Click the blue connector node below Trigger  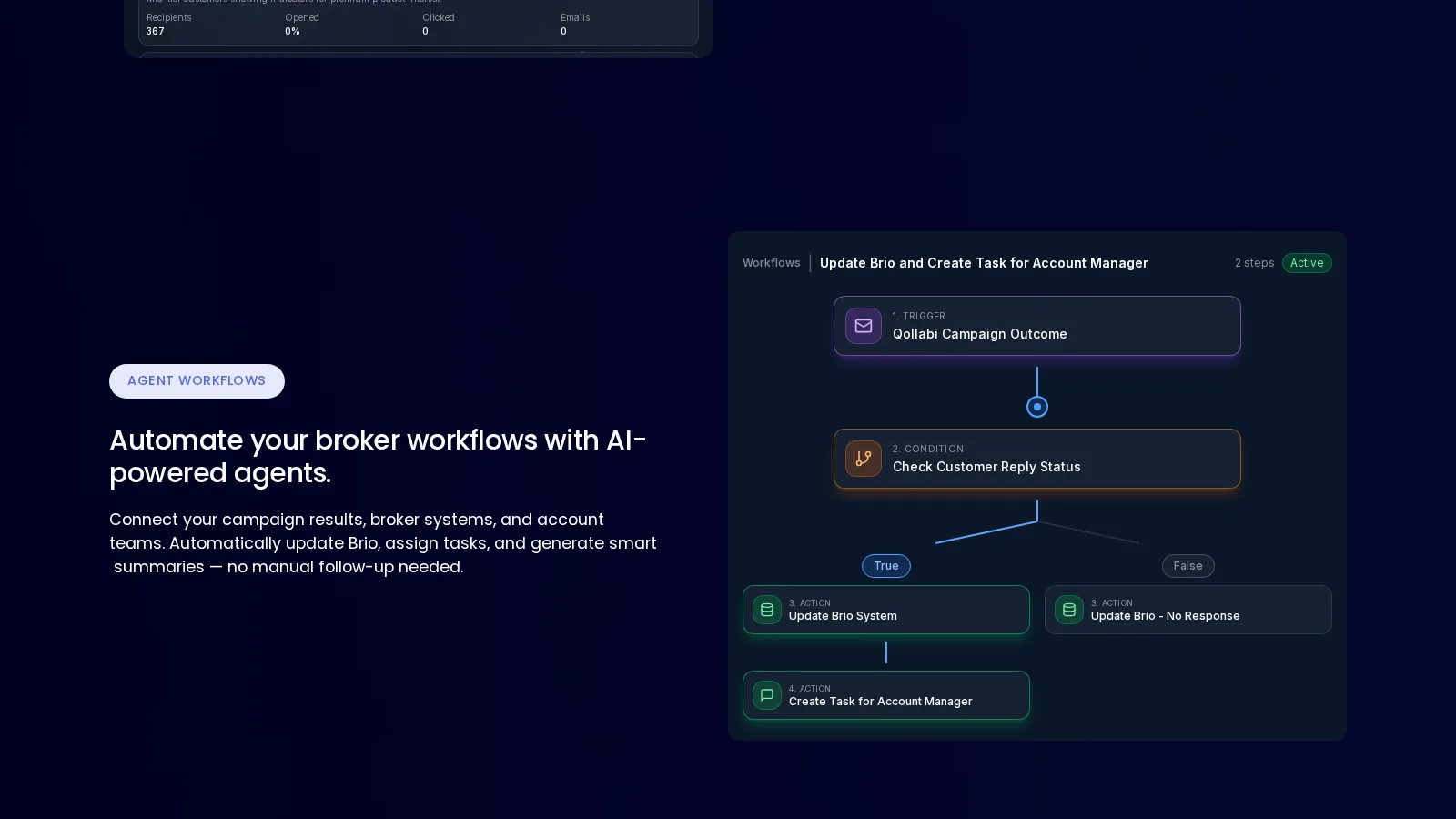point(1037,407)
